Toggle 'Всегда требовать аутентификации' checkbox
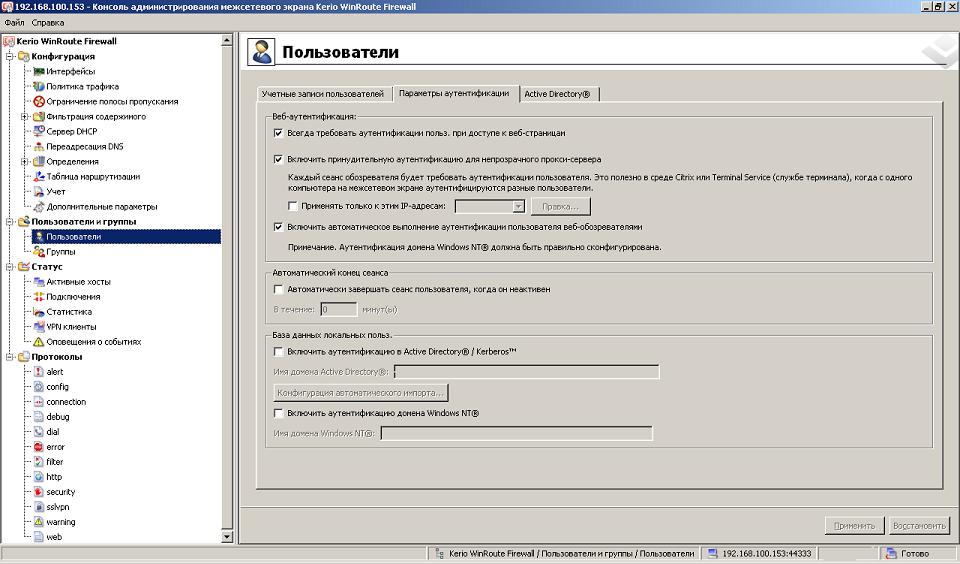This screenshot has height=564, width=960. [x=279, y=133]
